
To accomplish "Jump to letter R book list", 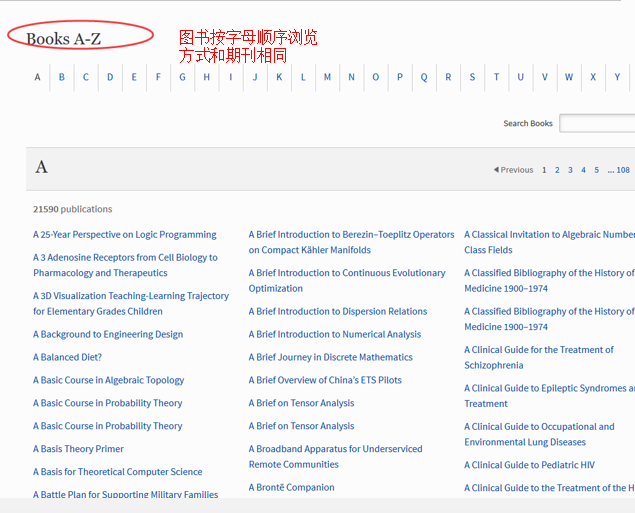I will pyautogui.click(x=448, y=77).
